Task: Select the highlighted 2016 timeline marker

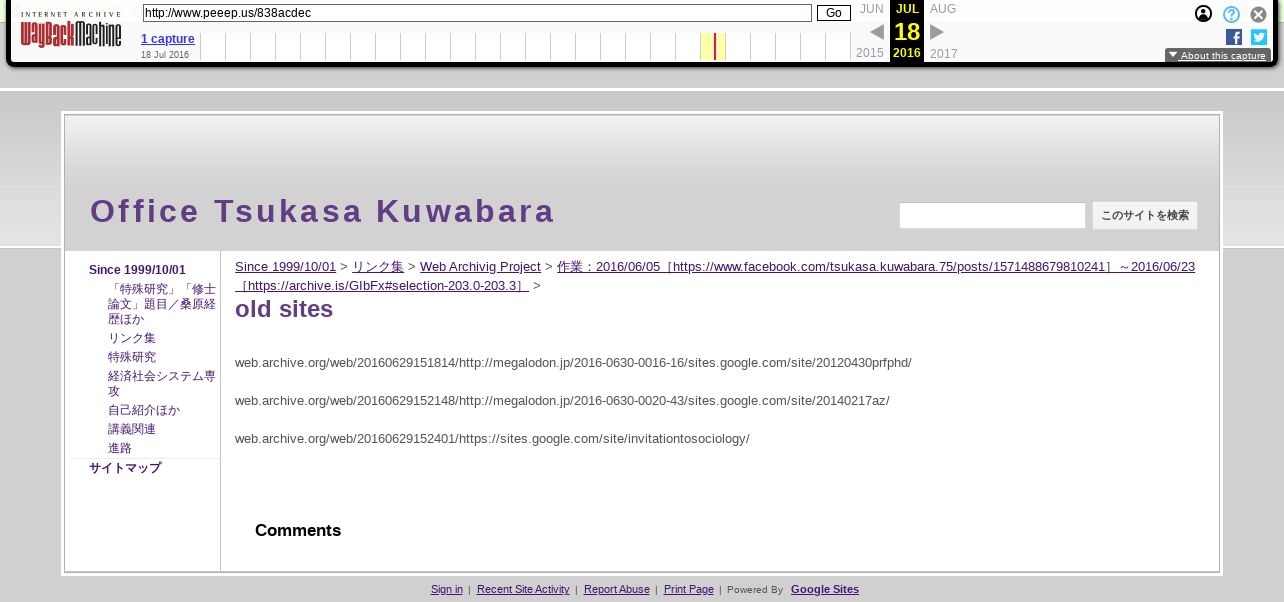Action: [x=713, y=46]
